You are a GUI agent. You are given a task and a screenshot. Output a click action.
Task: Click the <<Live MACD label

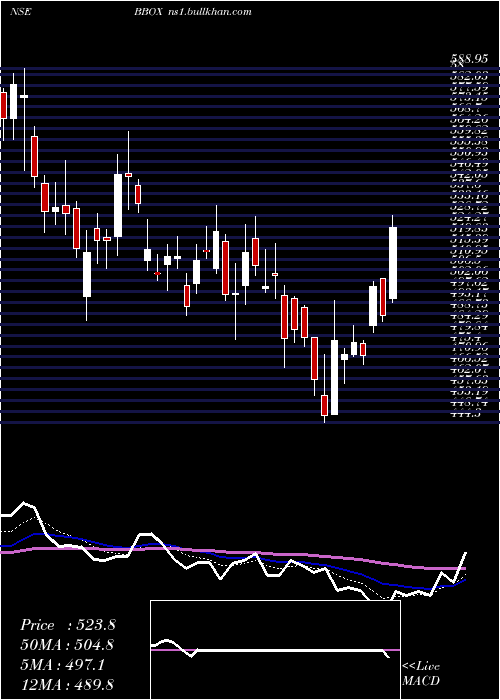[x=421, y=674]
